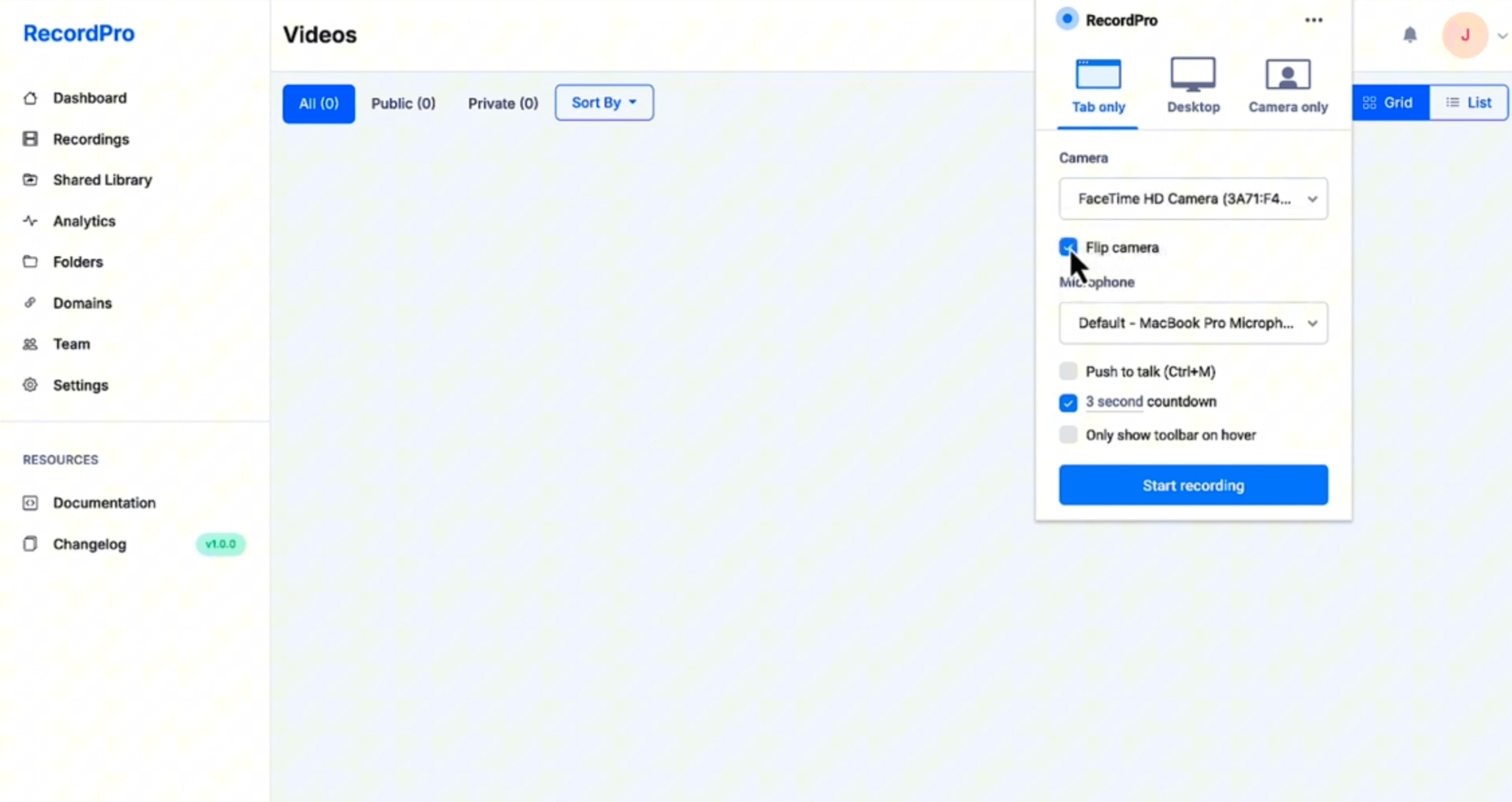1512x802 pixels.
Task: Enable Push to talk checkbox
Action: point(1068,371)
